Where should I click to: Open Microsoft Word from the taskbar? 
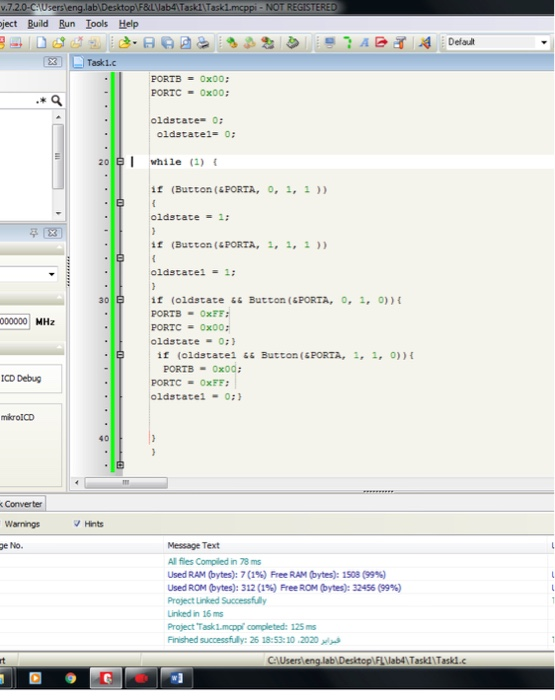tap(177, 679)
